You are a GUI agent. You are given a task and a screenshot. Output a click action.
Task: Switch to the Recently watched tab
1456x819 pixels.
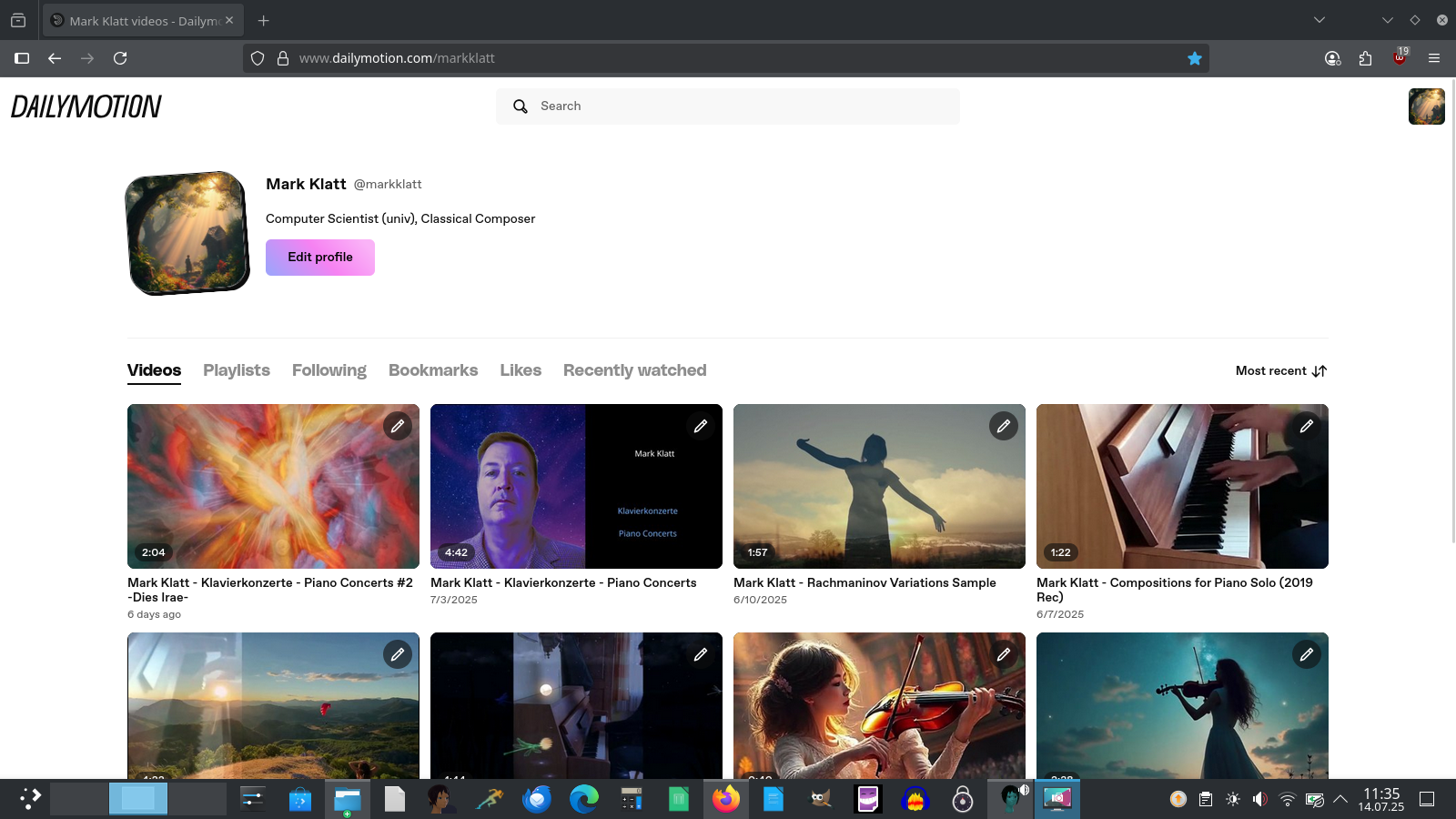point(635,370)
